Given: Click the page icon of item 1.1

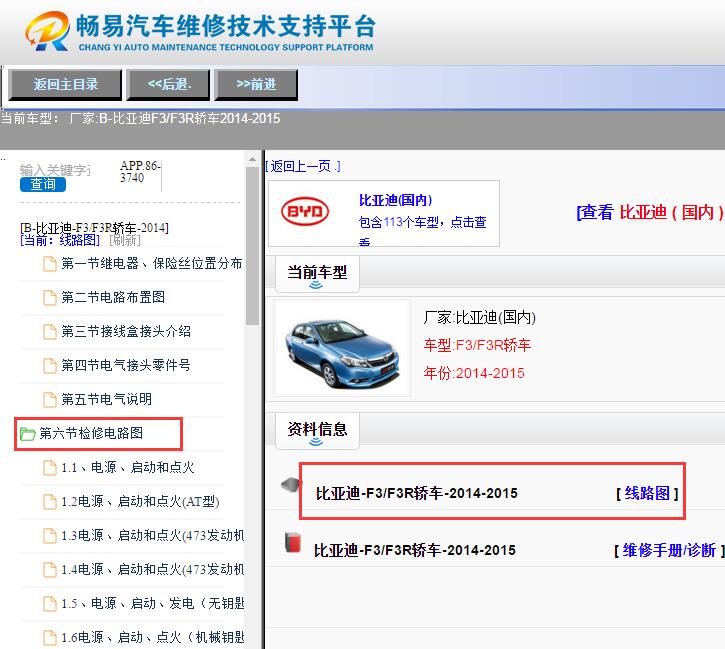Looking at the screenshot, I should 50,468.
